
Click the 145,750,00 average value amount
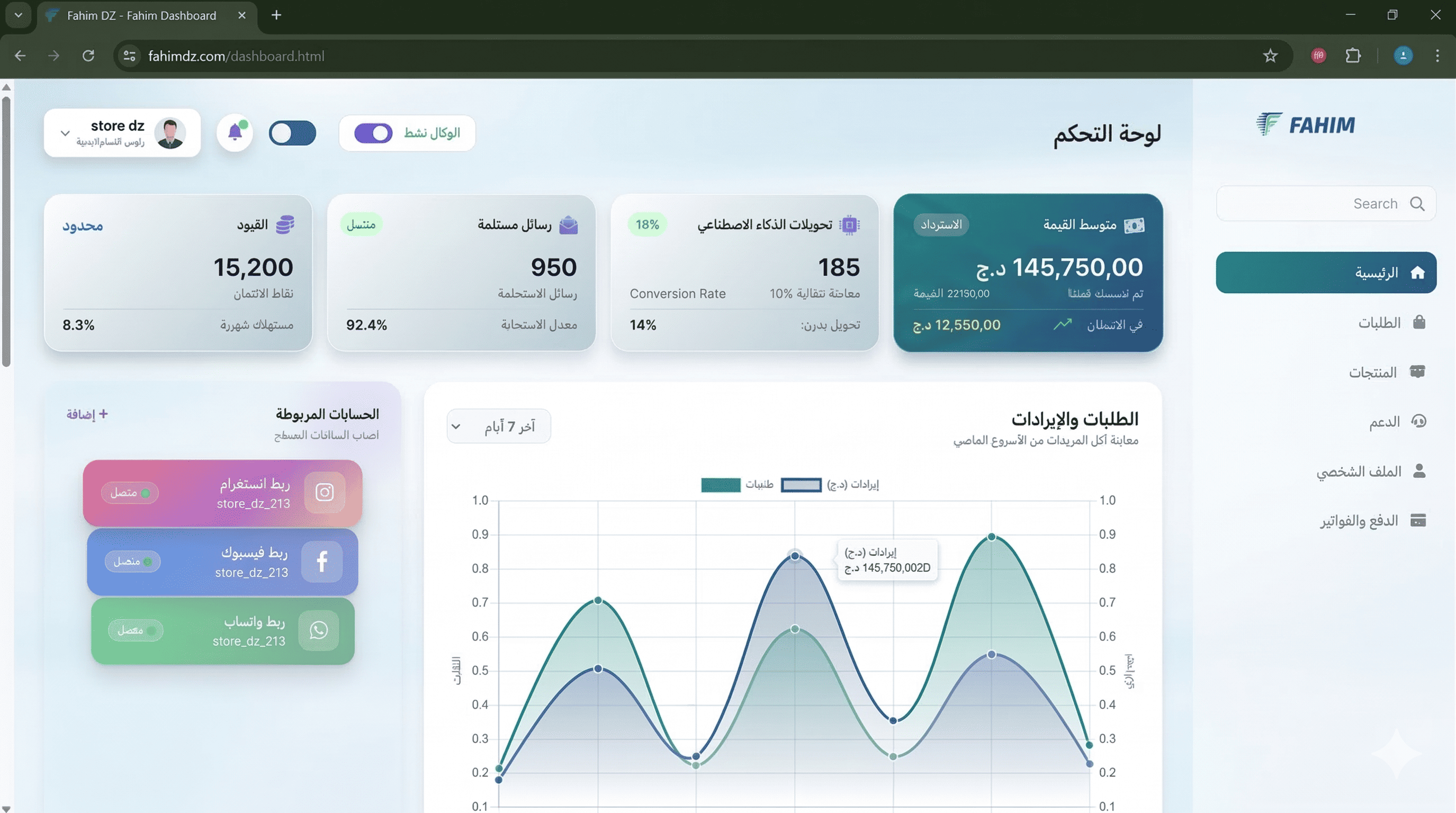[1060, 267]
